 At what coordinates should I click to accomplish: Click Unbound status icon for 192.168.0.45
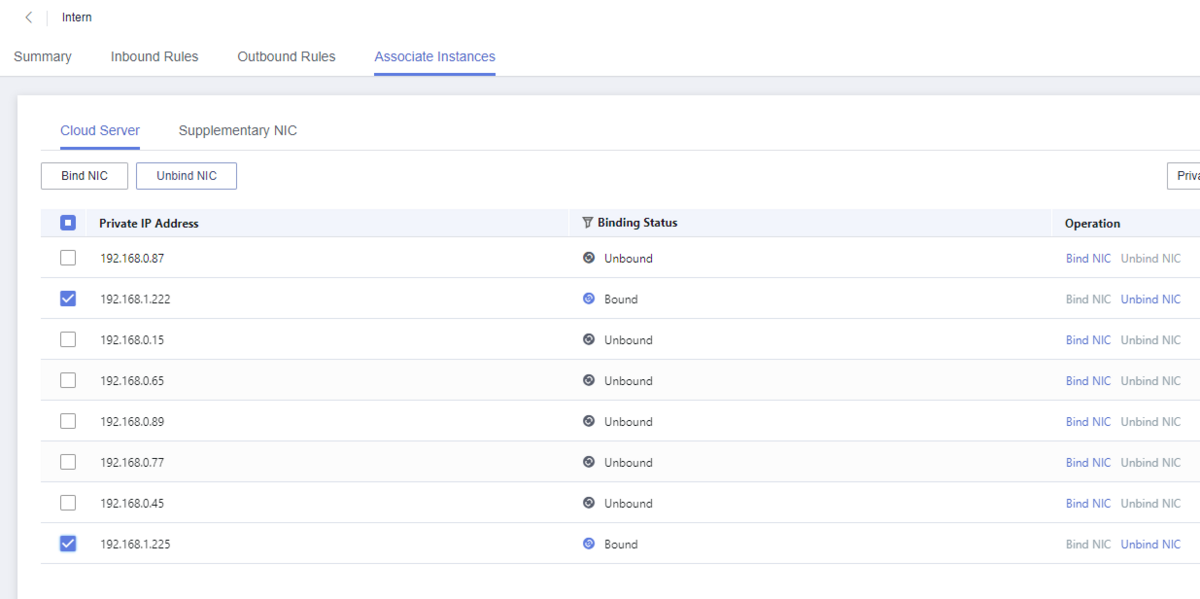click(589, 503)
